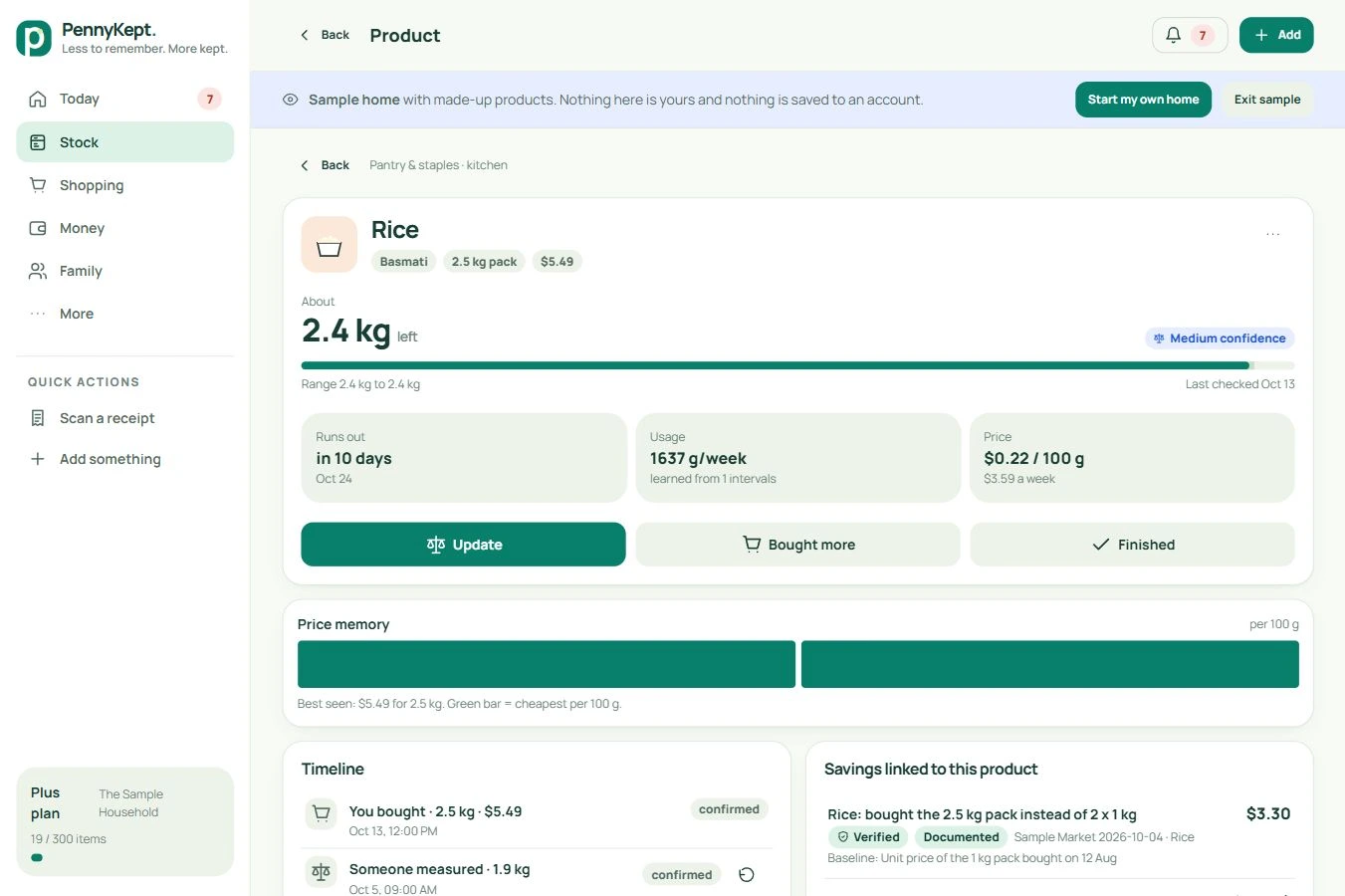This screenshot has width=1345, height=896.
Task: Open the Shopping page
Action: tap(125, 185)
